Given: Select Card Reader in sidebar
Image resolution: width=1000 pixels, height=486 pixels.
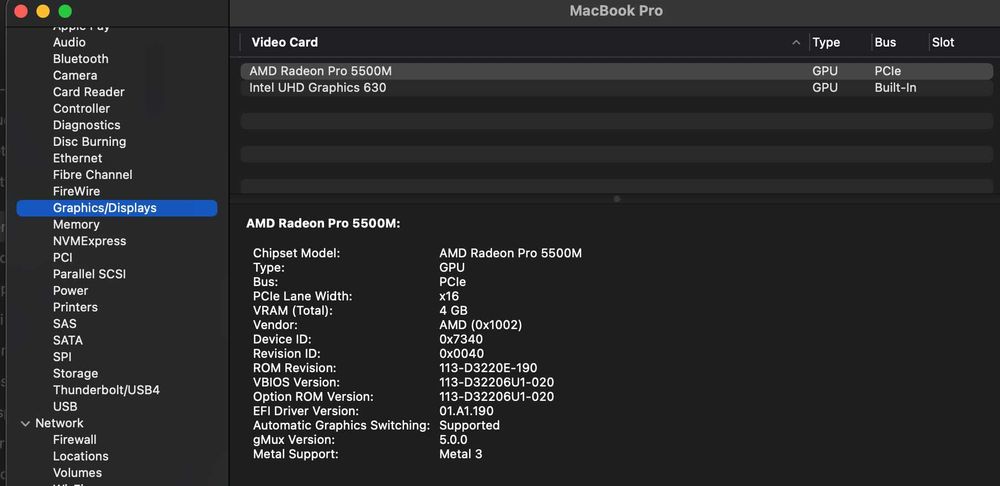Looking at the screenshot, I should pyautogui.click(x=89, y=92).
